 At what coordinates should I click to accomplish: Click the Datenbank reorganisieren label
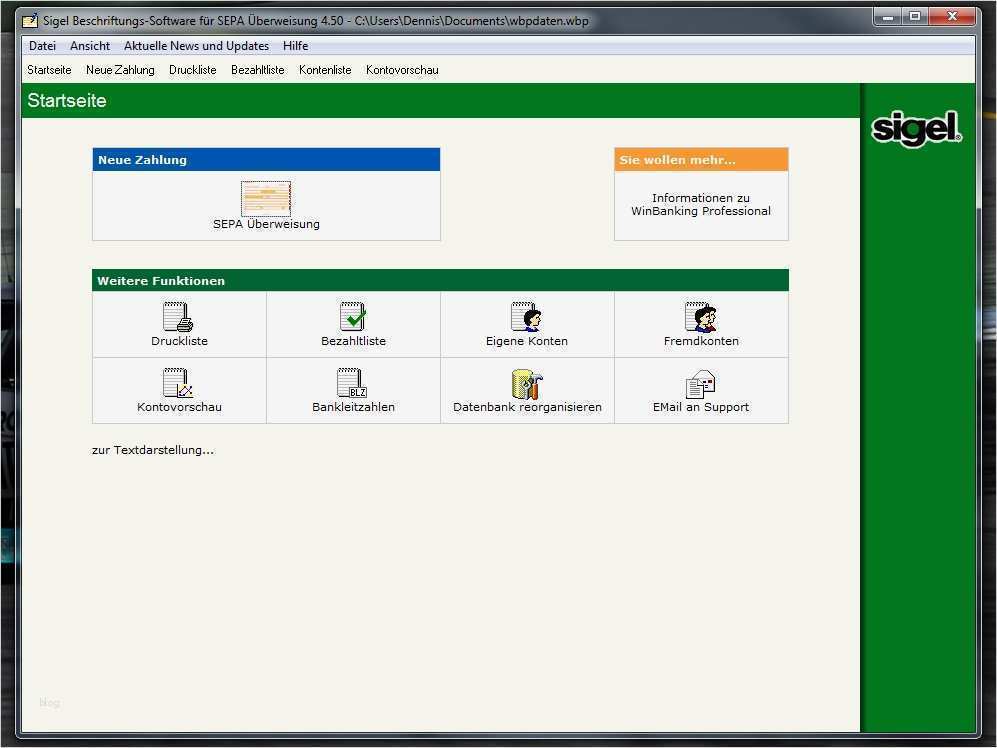(527, 407)
